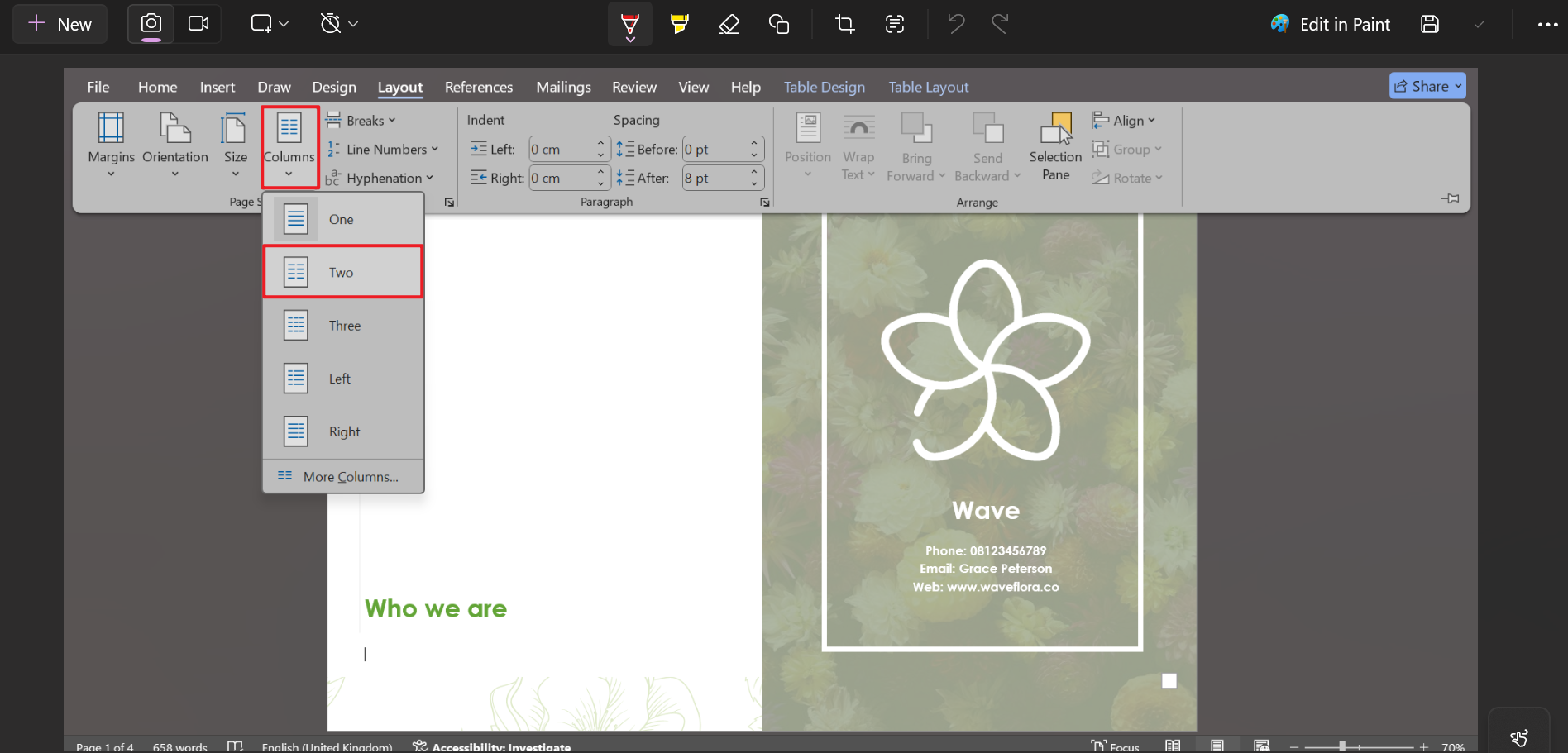Open the crop tool in Snipping Tool
This screenshot has width=1568, height=753.
[844, 24]
